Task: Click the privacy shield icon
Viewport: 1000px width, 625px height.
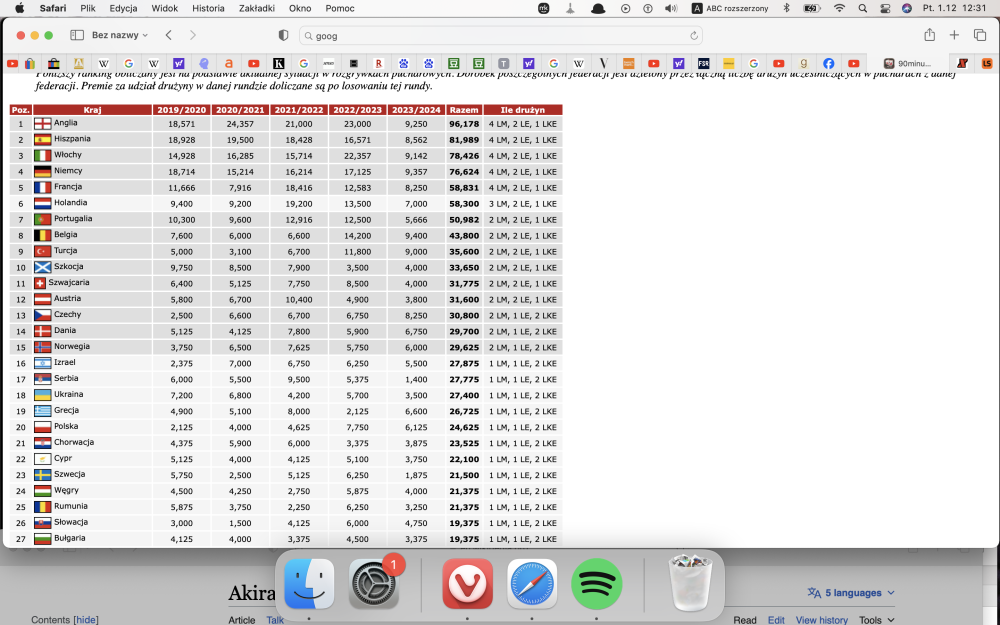Action: coord(283,35)
